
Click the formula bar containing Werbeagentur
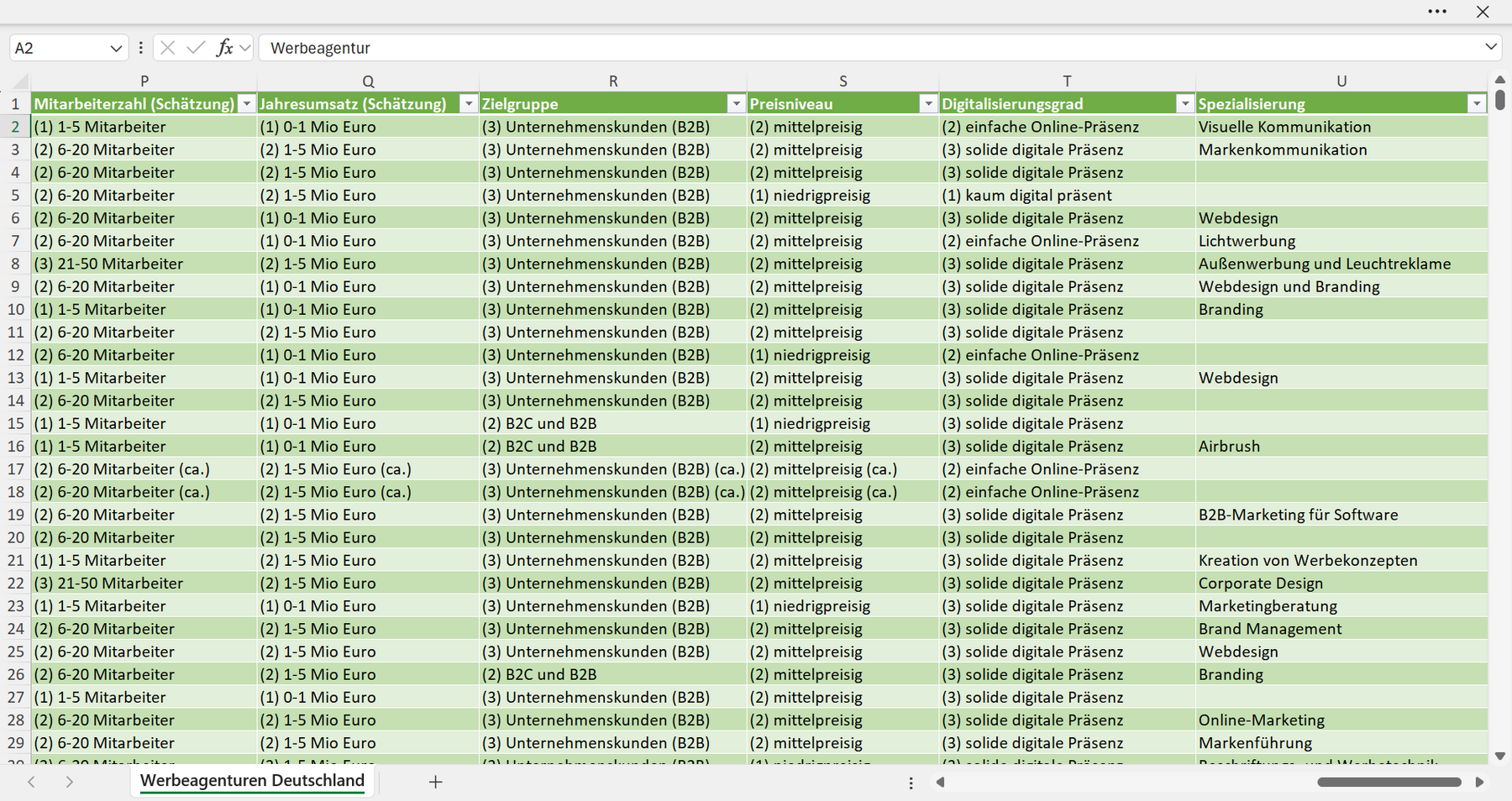[869, 48]
